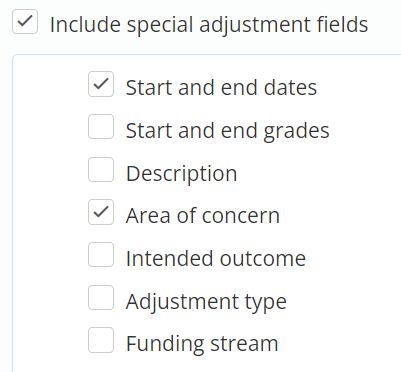This screenshot has height=372, width=401.
Task: Tick the Description checkbox
Action: [101, 169]
